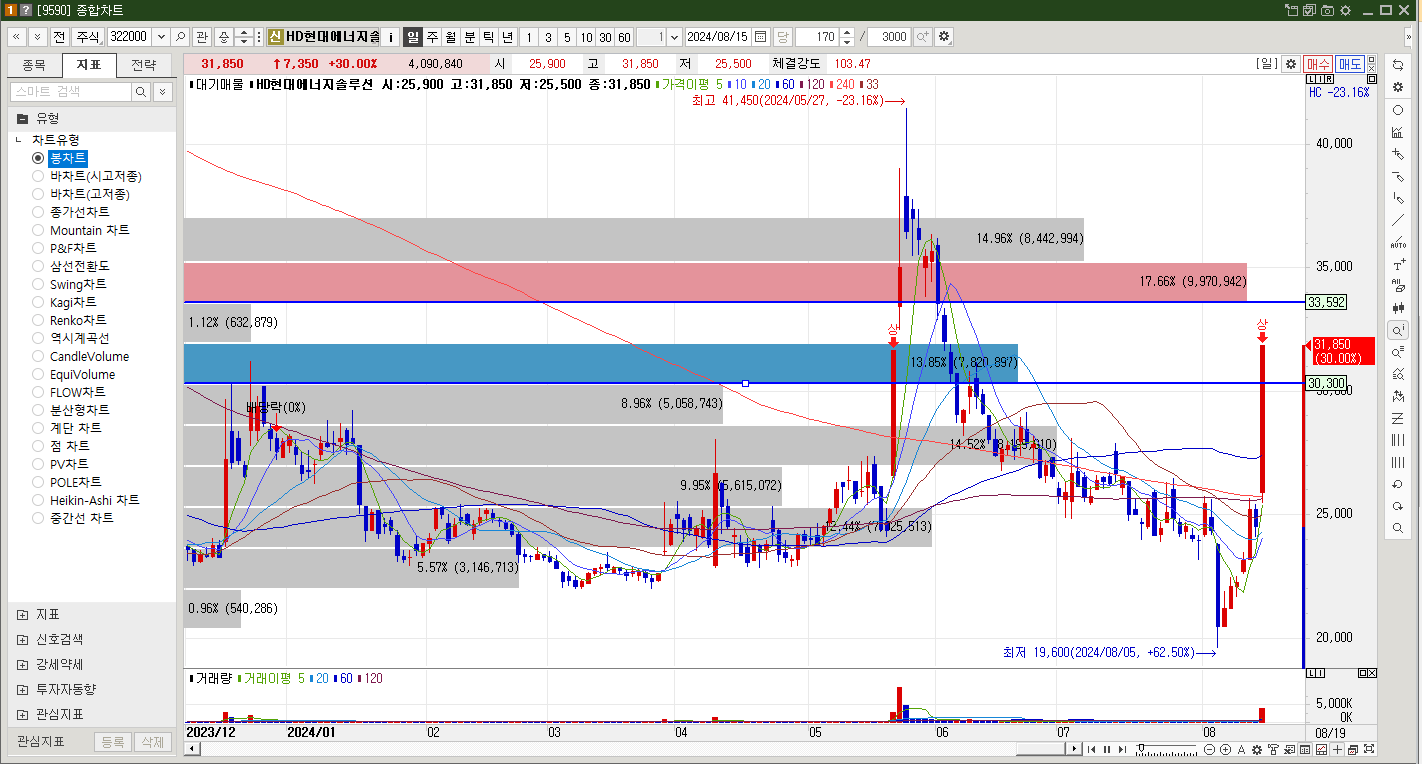Select the 년 yearly period button

[x=507, y=36]
